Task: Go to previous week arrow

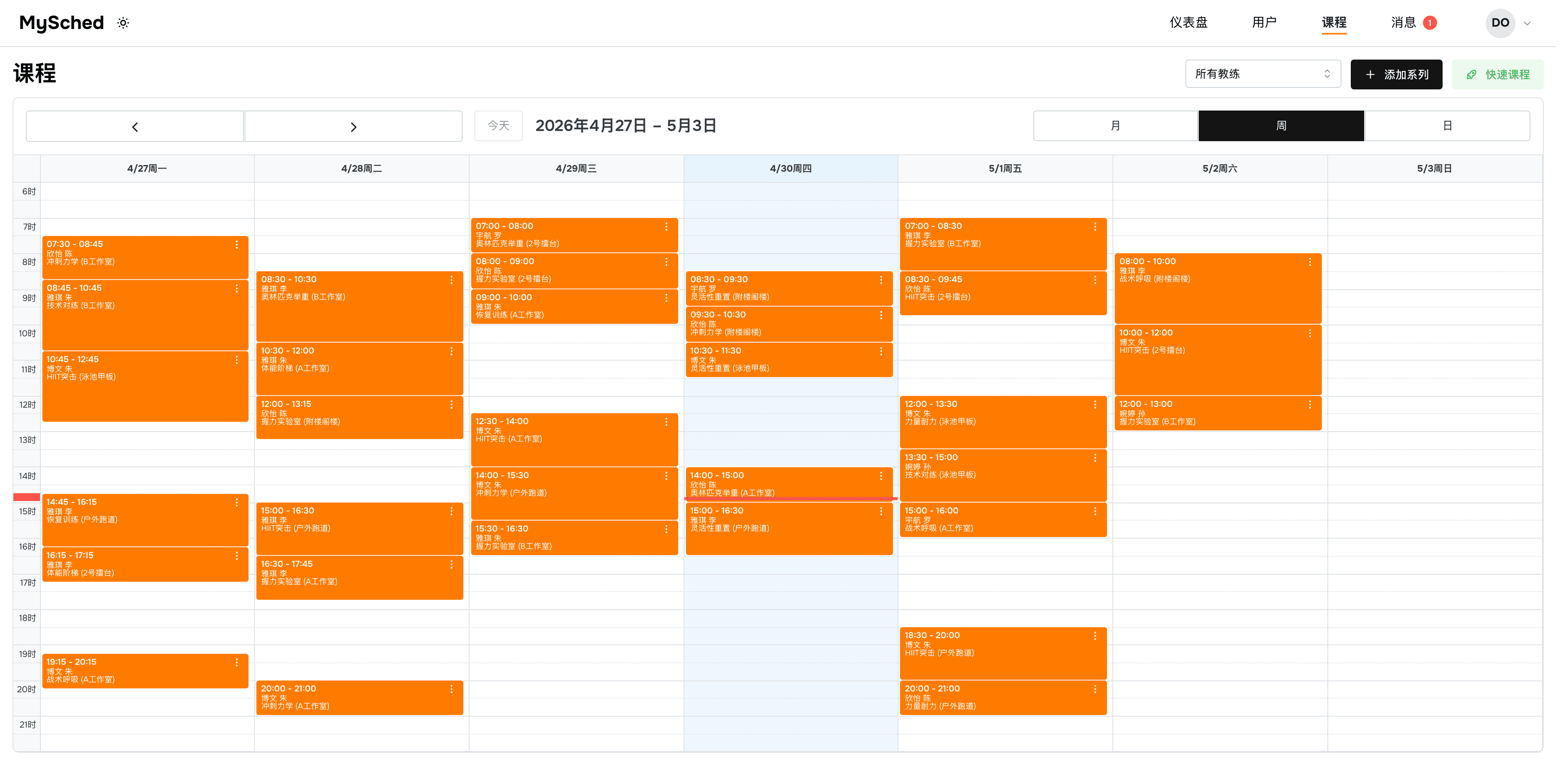Action: pos(134,126)
